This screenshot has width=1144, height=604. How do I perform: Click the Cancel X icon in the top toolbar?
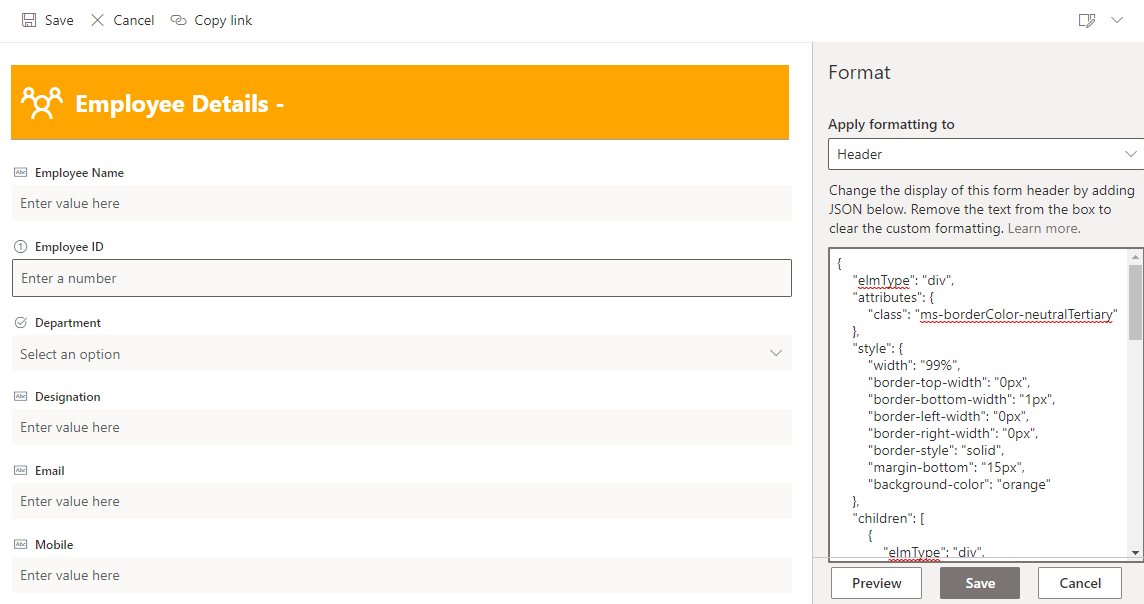coord(97,19)
